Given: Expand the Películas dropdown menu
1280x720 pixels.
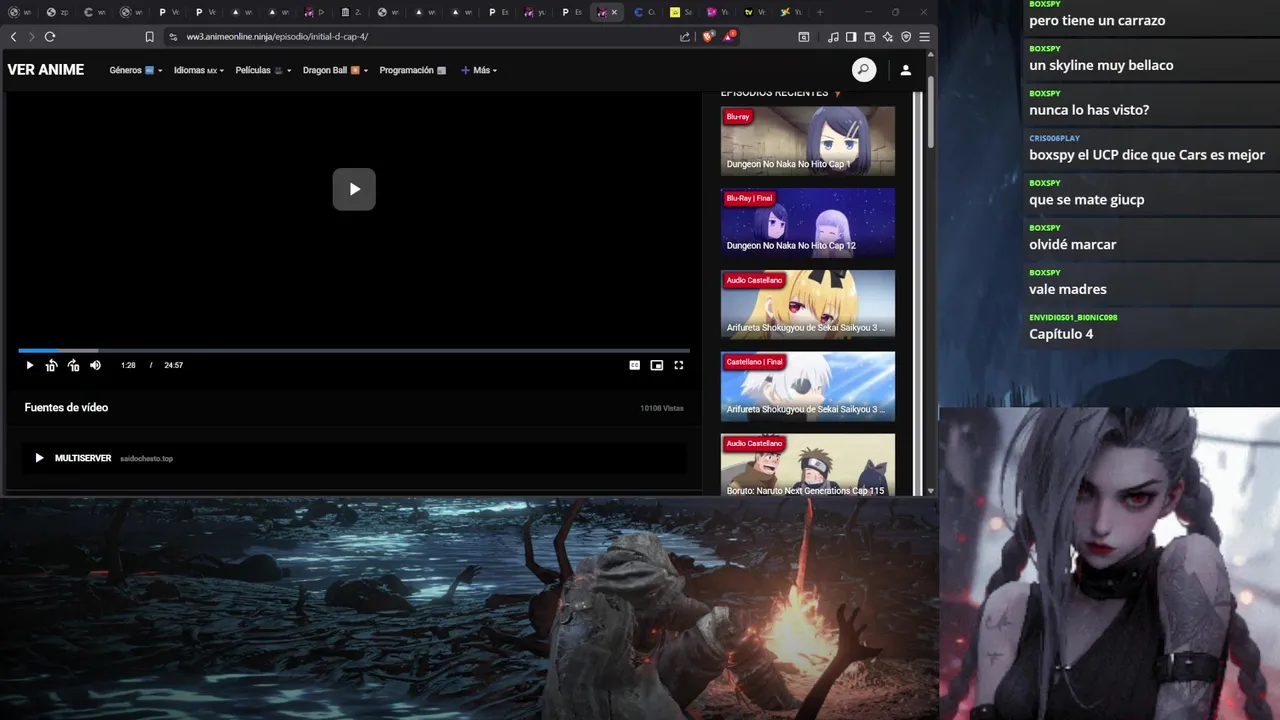Looking at the screenshot, I should coord(264,70).
